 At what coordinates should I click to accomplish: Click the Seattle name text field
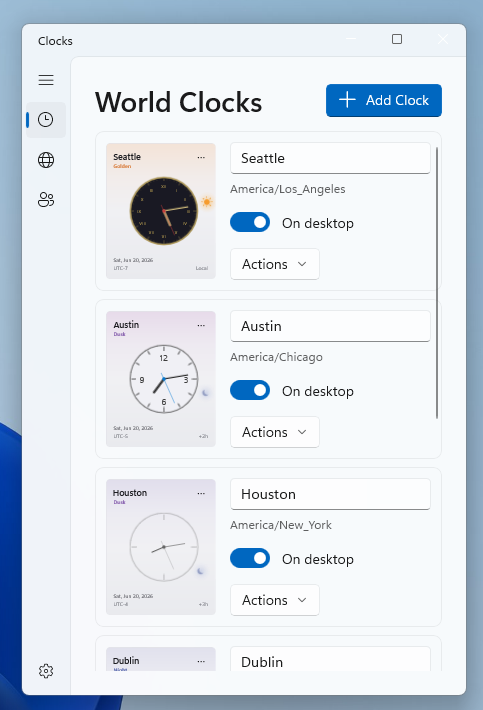click(x=330, y=158)
